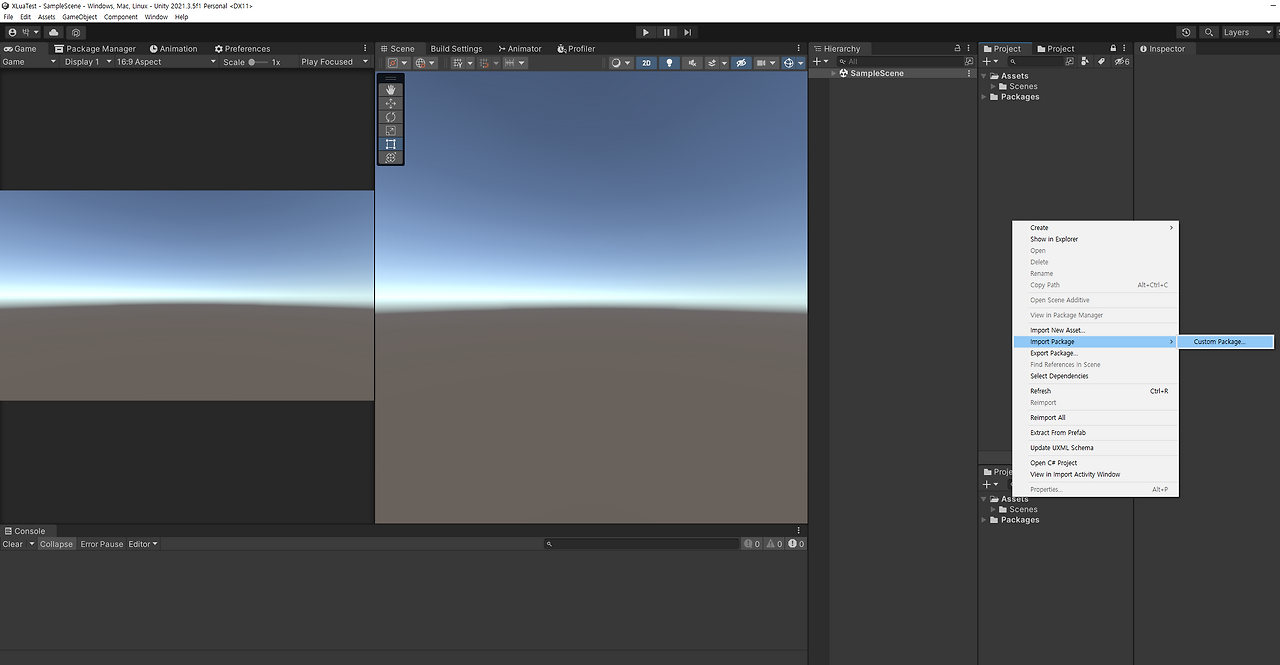This screenshot has width=1280, height=665.
Task: Select the Rotate tool in Scene overlay
Action: [390, 116]
